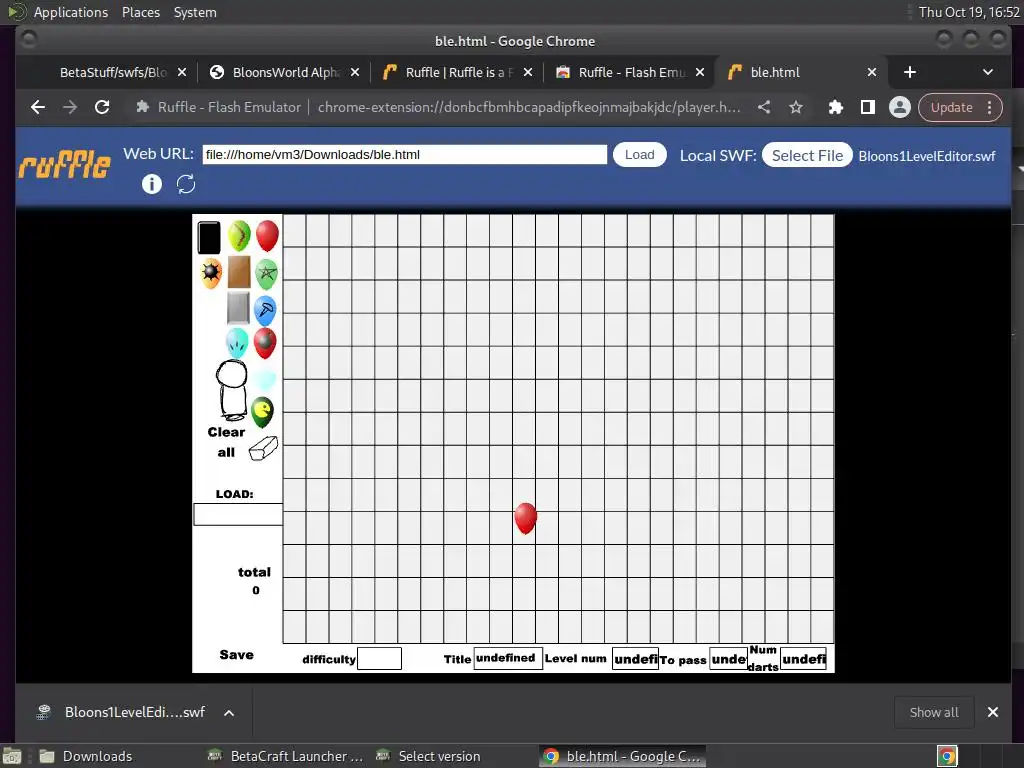Pick the stick-figure dart monkey sketch

pyautogui.click(x=232, y=390)
